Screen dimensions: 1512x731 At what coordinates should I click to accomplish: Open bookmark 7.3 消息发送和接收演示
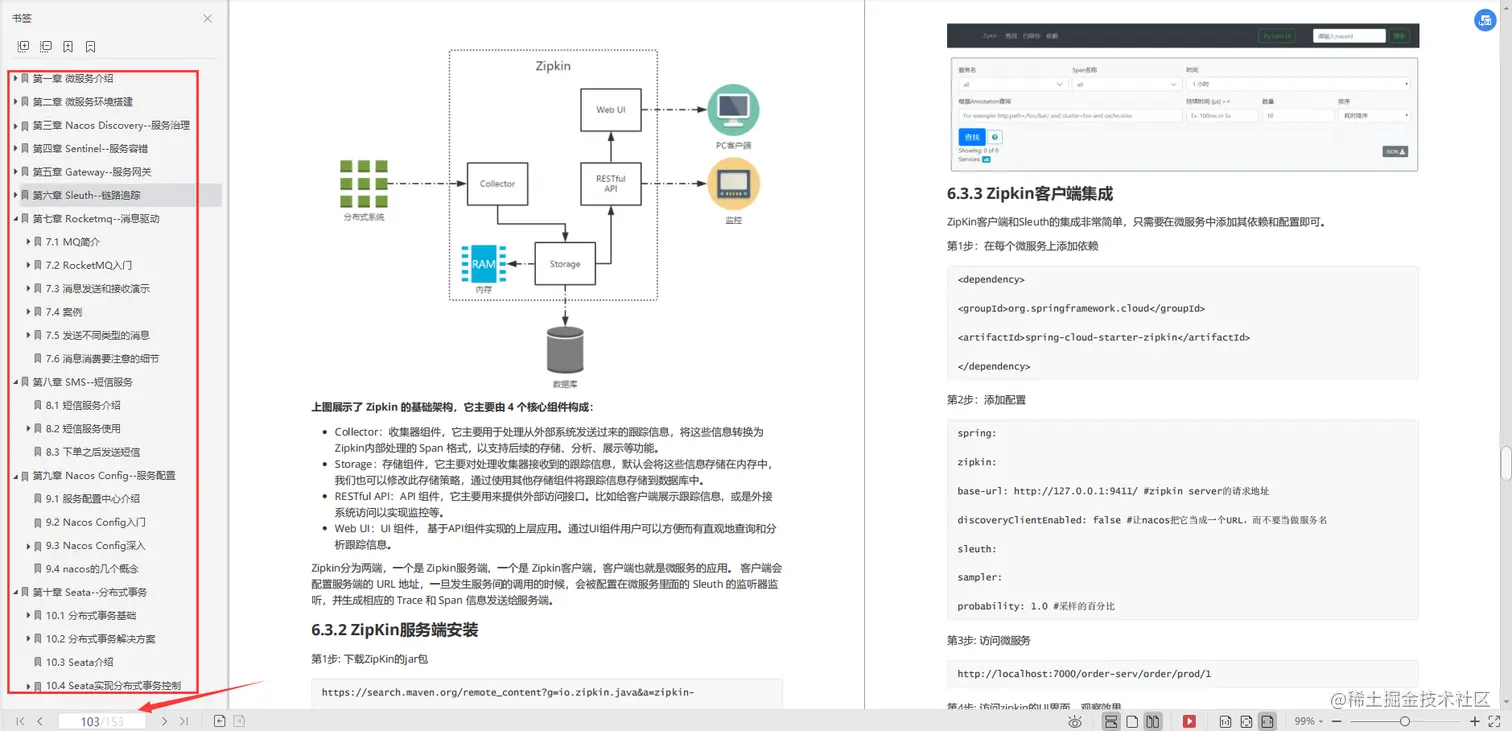tap(98, 288)
